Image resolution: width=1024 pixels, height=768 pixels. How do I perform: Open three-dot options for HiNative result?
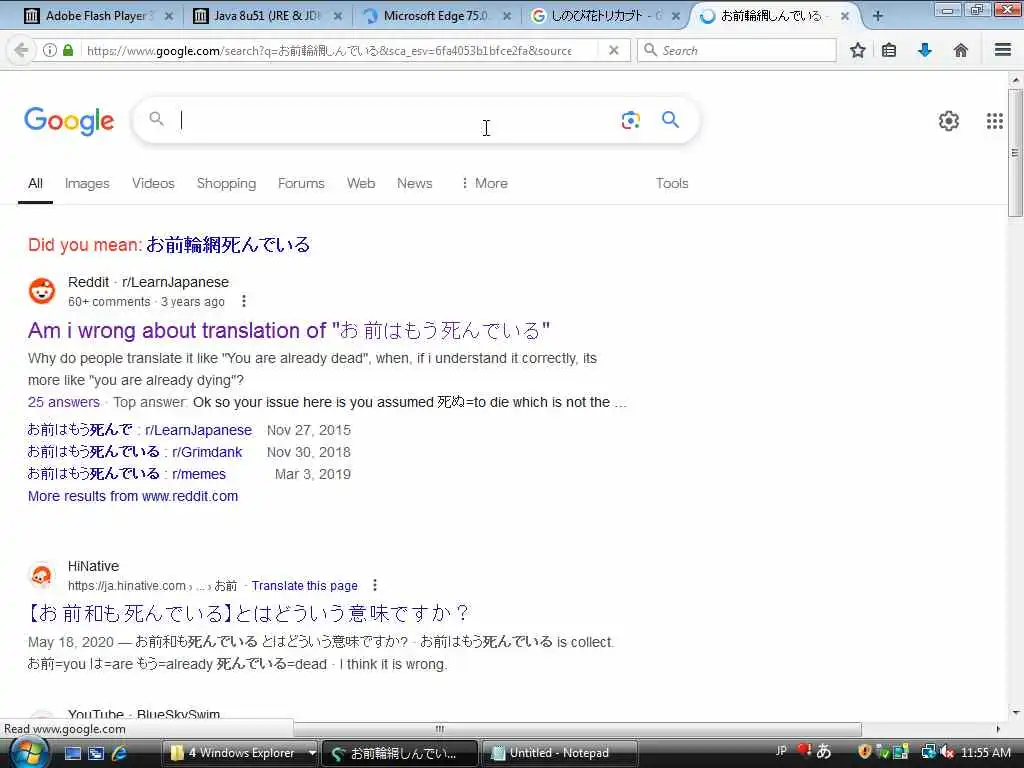[374, 585]
